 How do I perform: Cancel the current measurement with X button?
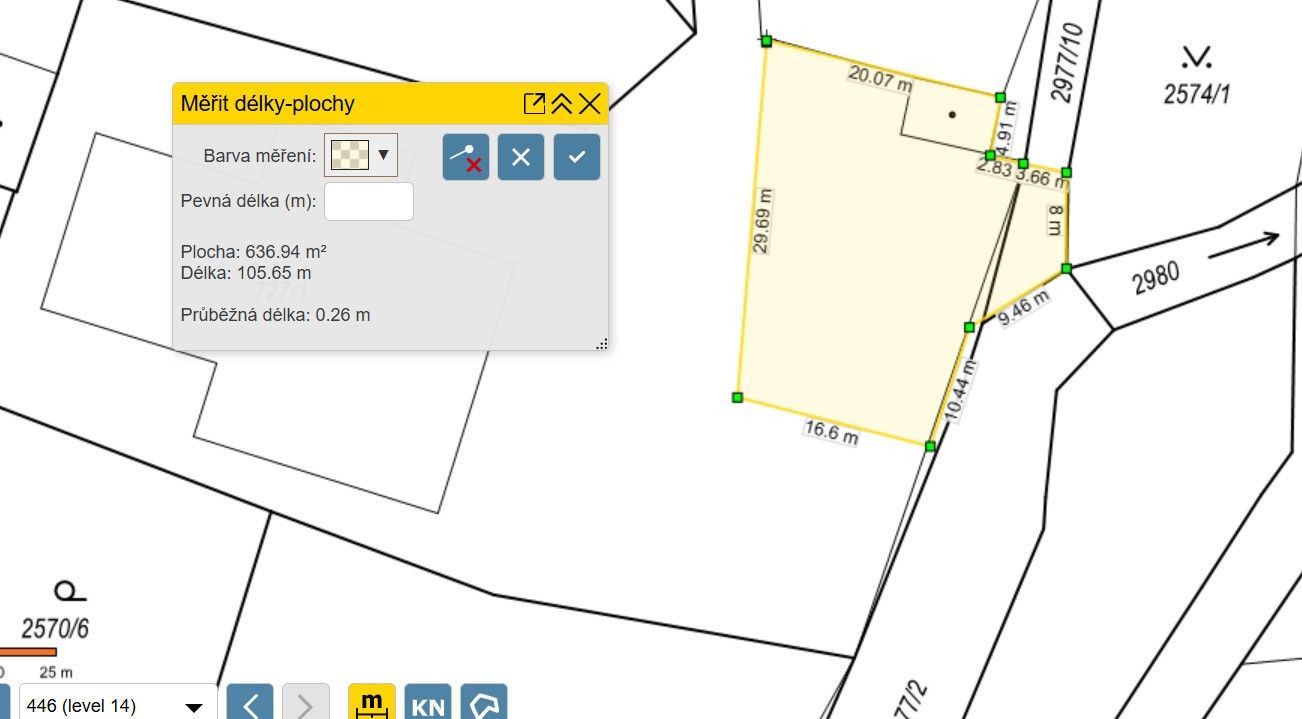click(x=521, y=157)
